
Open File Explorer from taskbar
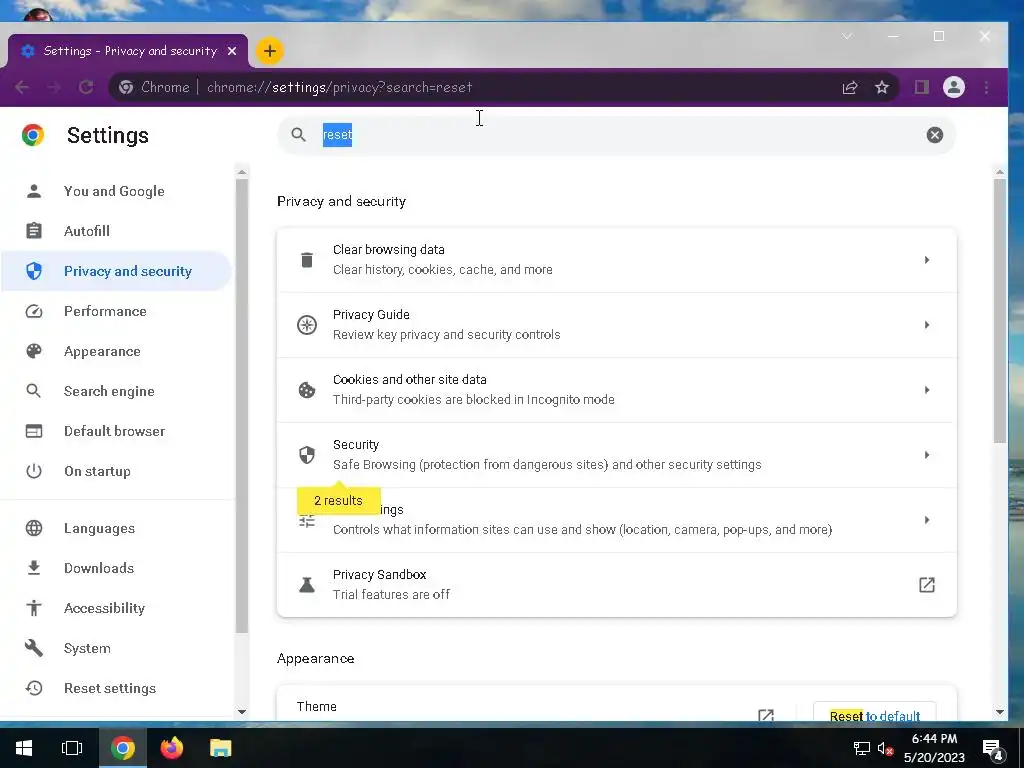221,748
